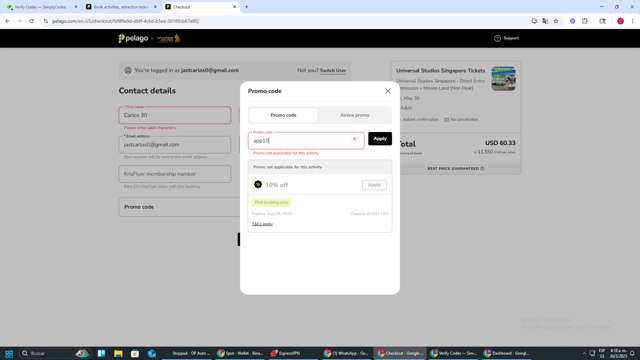Go forward in browser history
Image resolution: width=640 pixels, height=360 pixels.
[19, 21]
